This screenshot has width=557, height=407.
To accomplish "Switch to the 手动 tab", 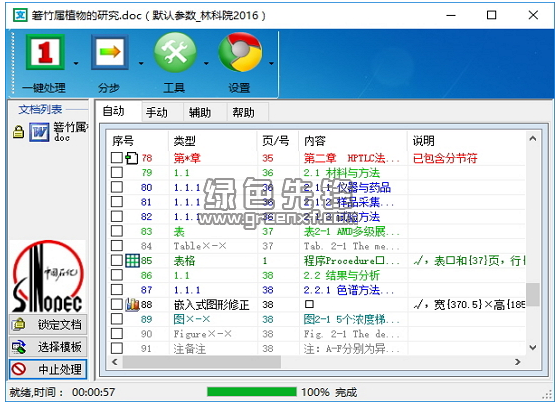I will point(157,113).
